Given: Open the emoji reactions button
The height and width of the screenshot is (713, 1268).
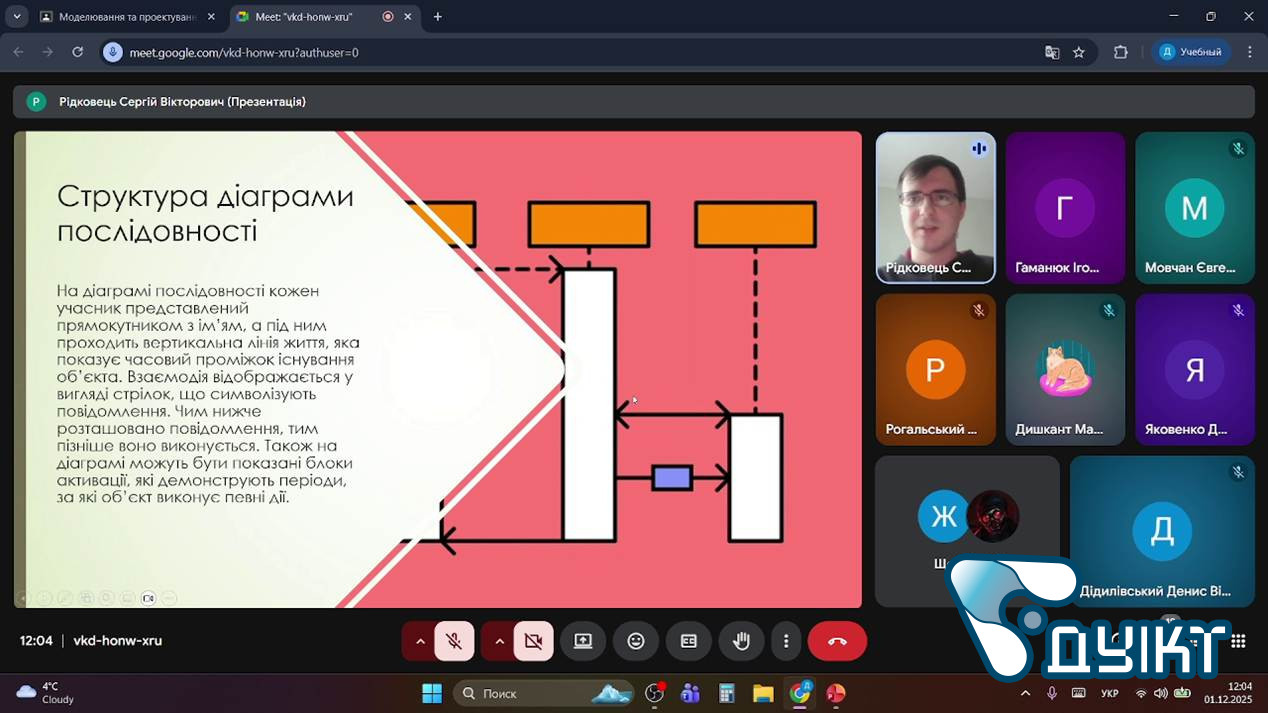Looking at the screenshot, I should [636, 641].
